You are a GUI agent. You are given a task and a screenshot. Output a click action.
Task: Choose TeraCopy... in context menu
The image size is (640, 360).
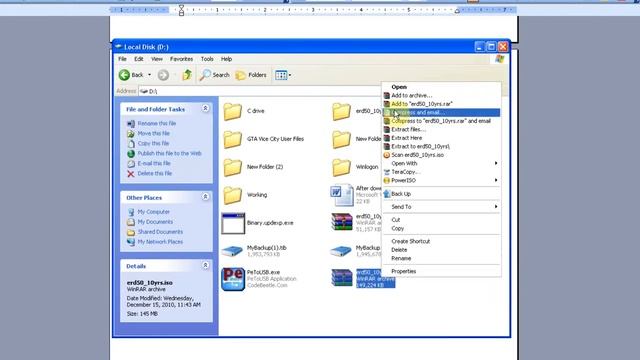[x=441, y=172]
